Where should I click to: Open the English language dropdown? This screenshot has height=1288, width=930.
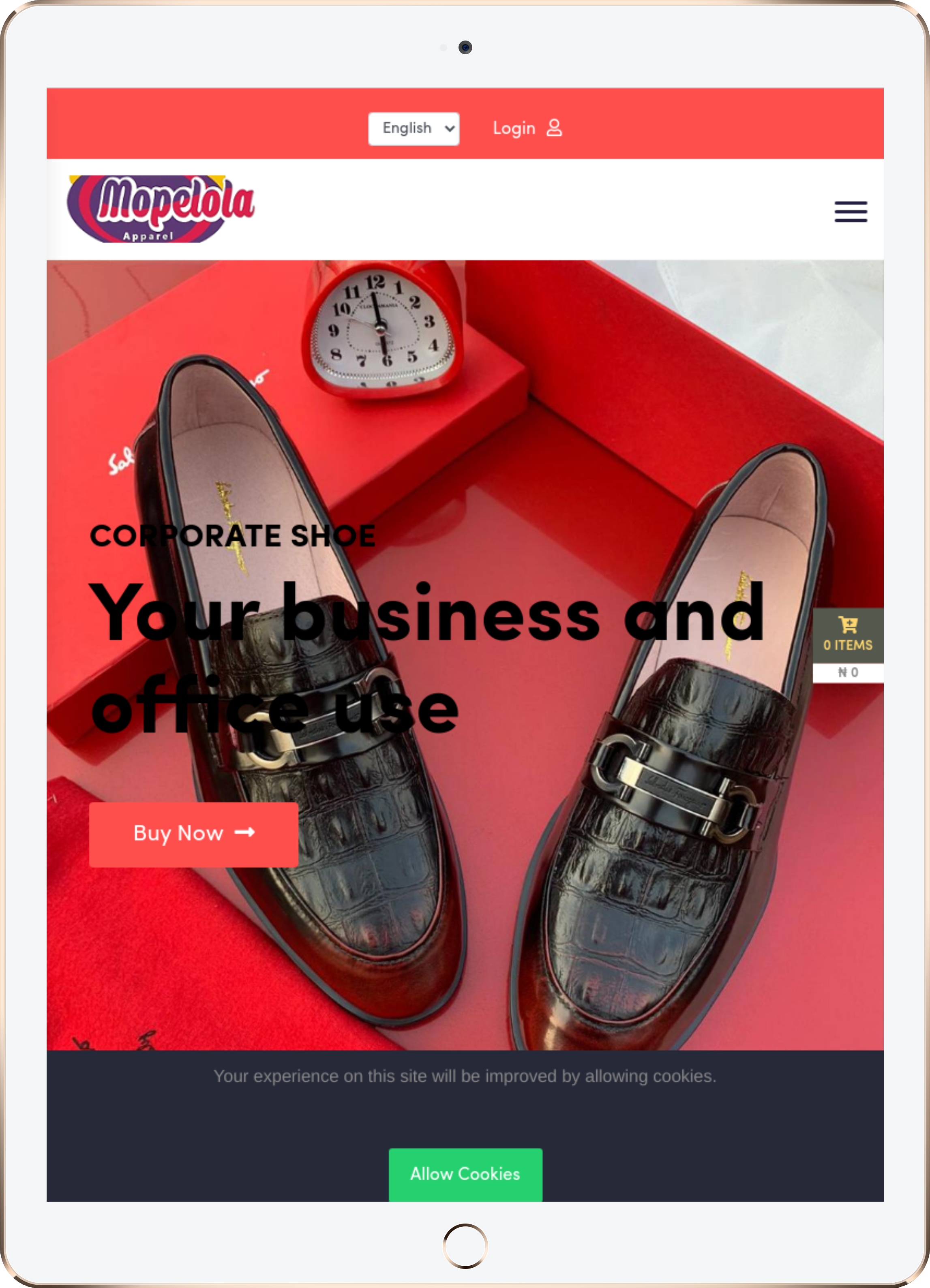pos(414,128)
